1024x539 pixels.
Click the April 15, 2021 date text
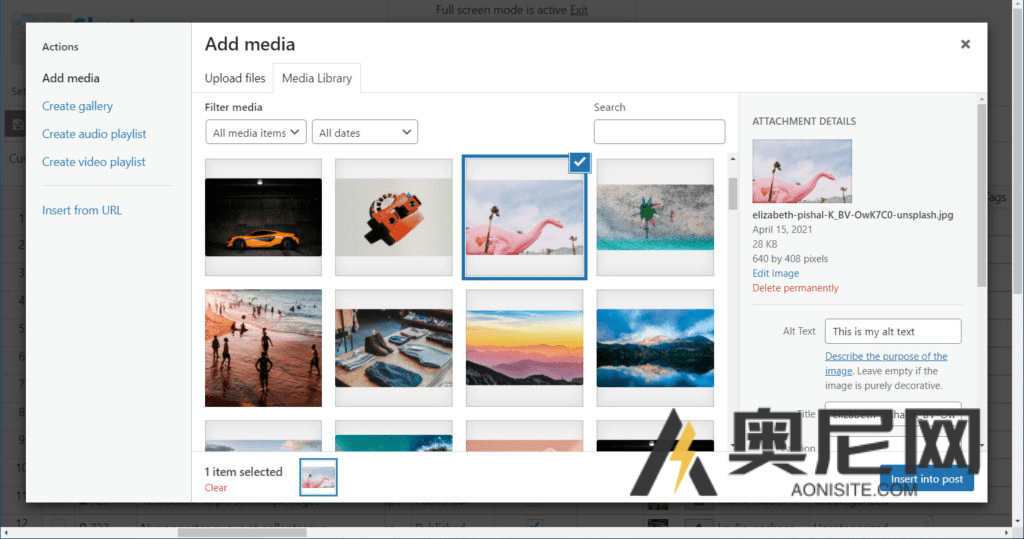pyautogui.click(x=782, y=229)
